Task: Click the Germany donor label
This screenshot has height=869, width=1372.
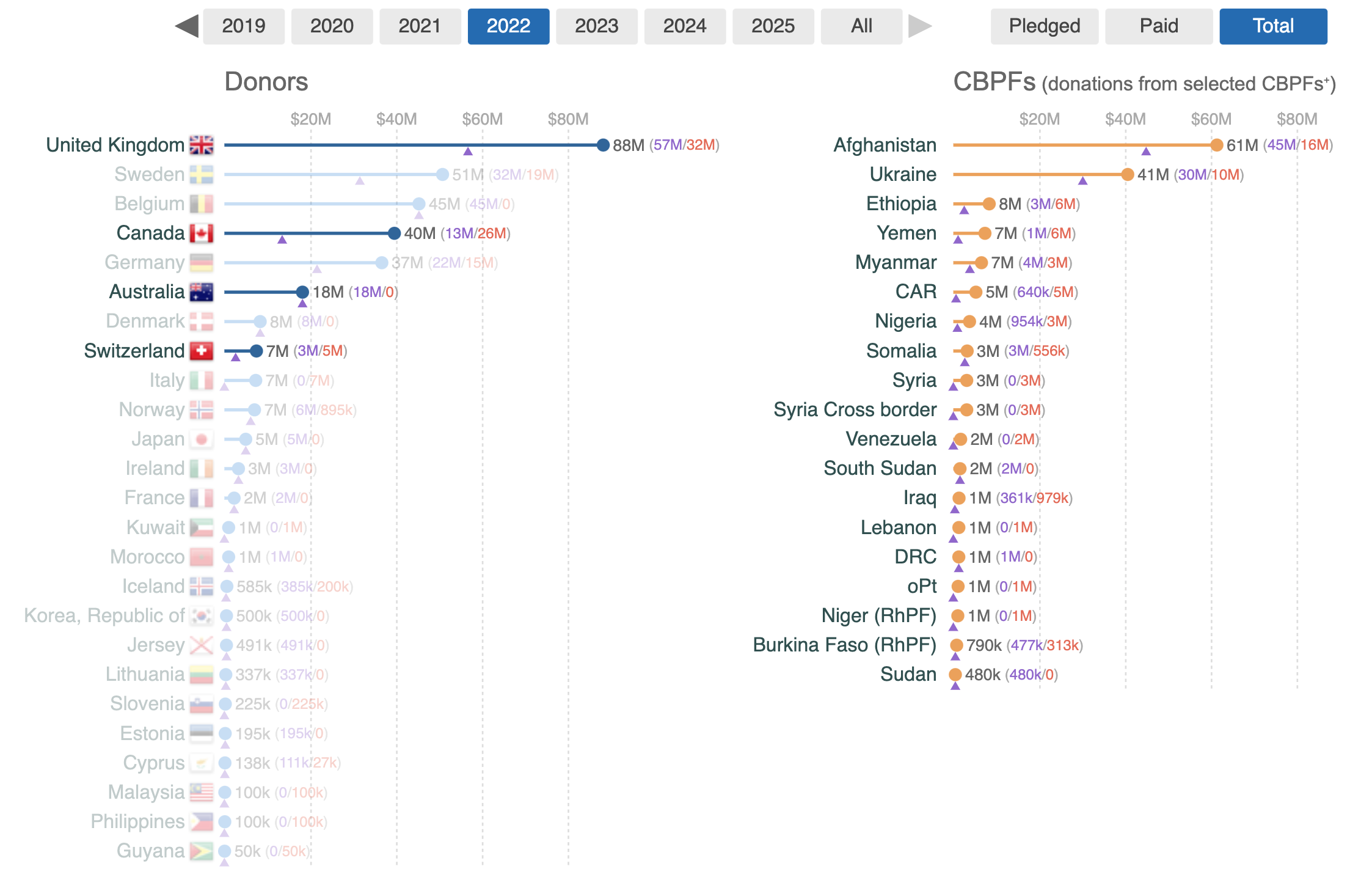Action: [x=145, y=262]
